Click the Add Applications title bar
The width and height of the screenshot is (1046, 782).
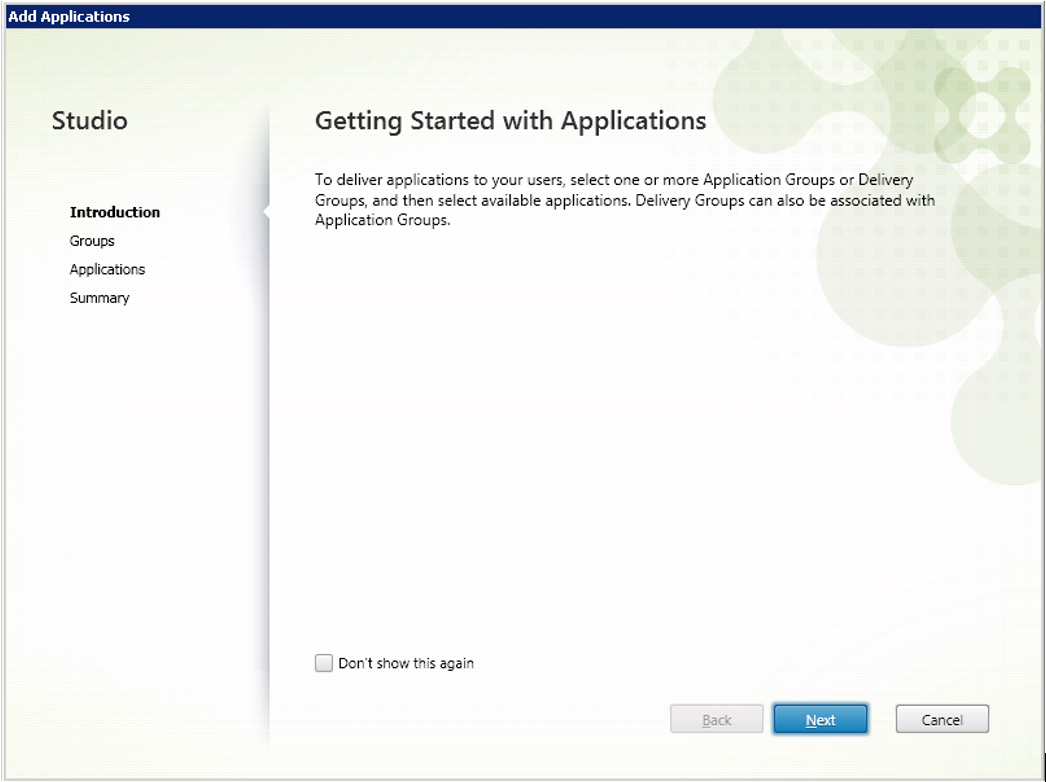523,17
